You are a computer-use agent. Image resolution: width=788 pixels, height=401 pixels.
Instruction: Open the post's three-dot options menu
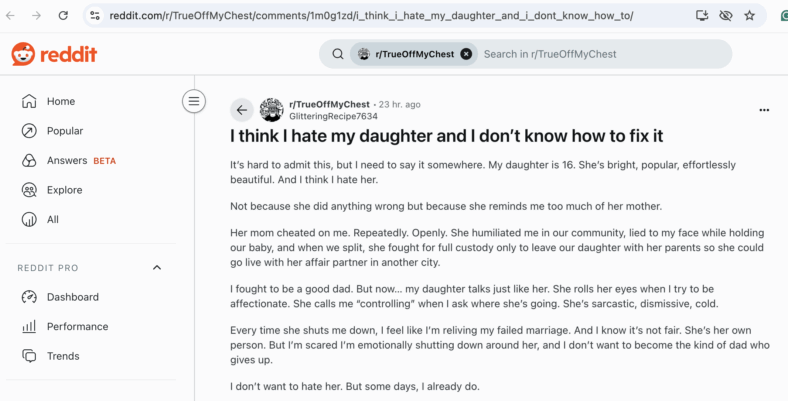click(x=764, y=110)
